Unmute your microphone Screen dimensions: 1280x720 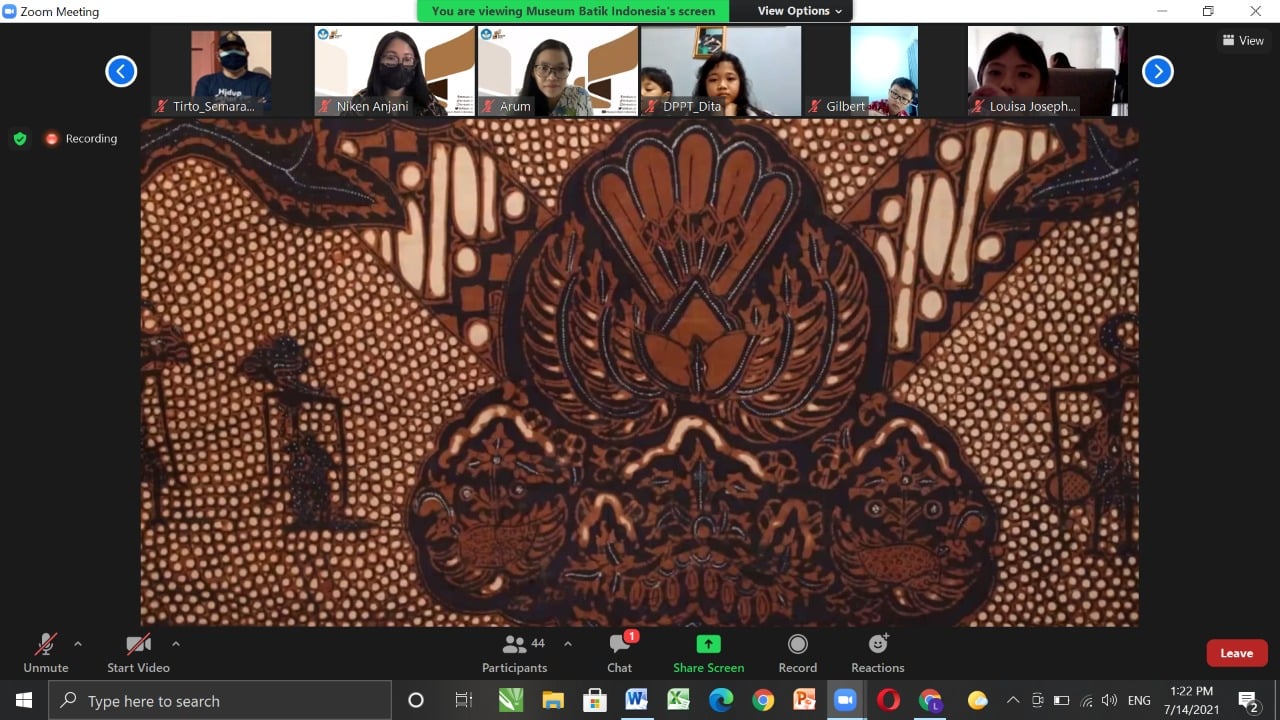tap(45, 650)
